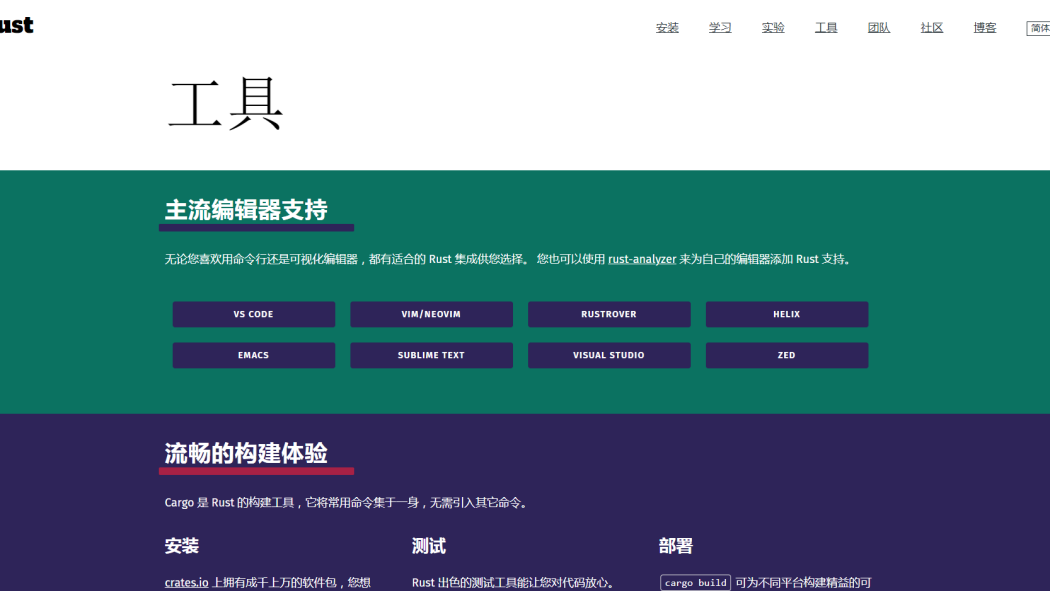The width and height of the screenshot is (1050, 591).
Task: Click the 测试 subsection heading
Action: [x=429, y=546]
